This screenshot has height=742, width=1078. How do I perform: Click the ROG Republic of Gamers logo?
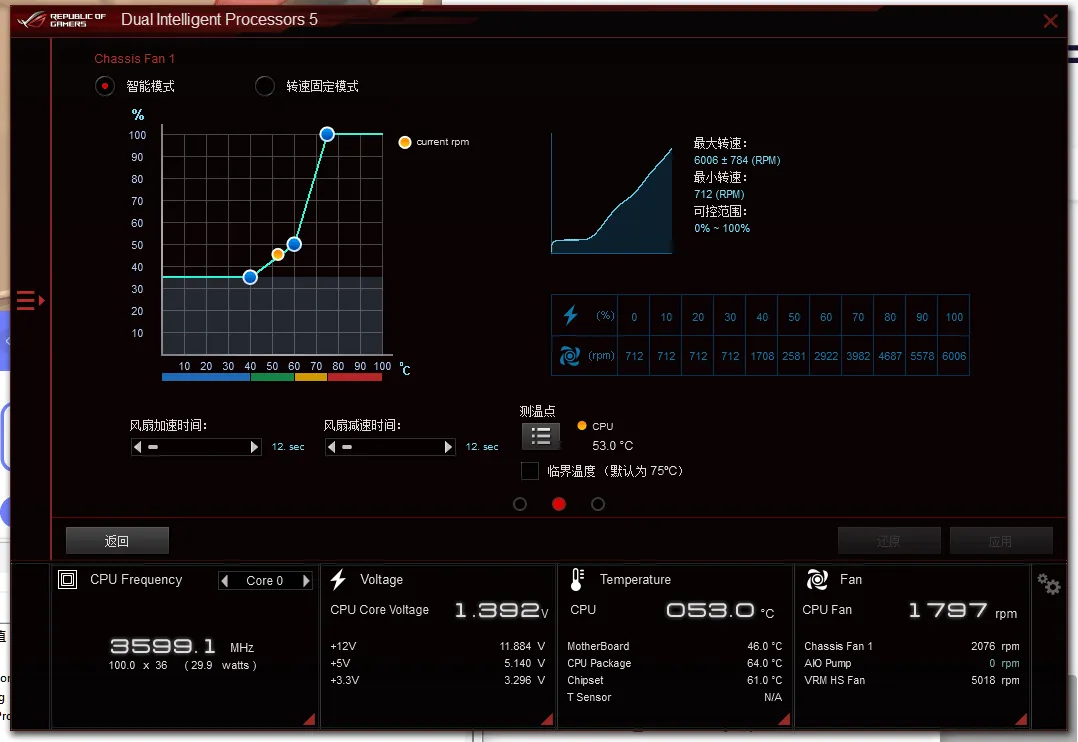(x=61, y=19)
